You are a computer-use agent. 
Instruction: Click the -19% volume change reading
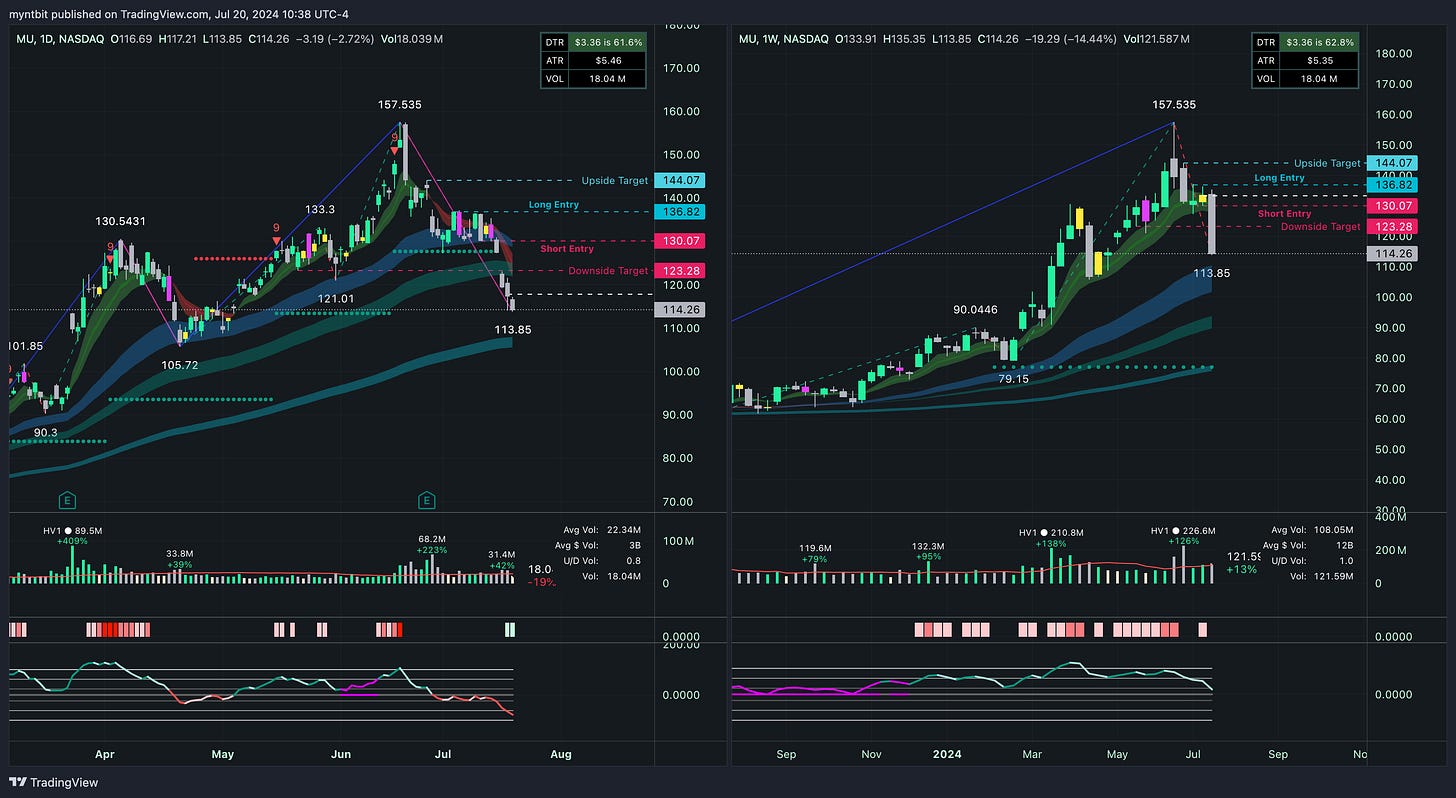tap(542, 582)
